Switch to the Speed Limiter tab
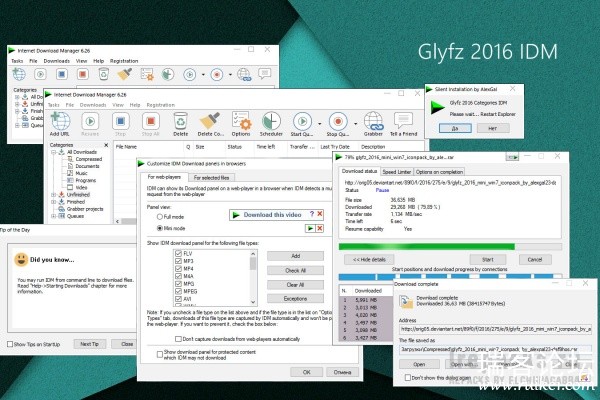600x400 pixels. tap(396, 172)
